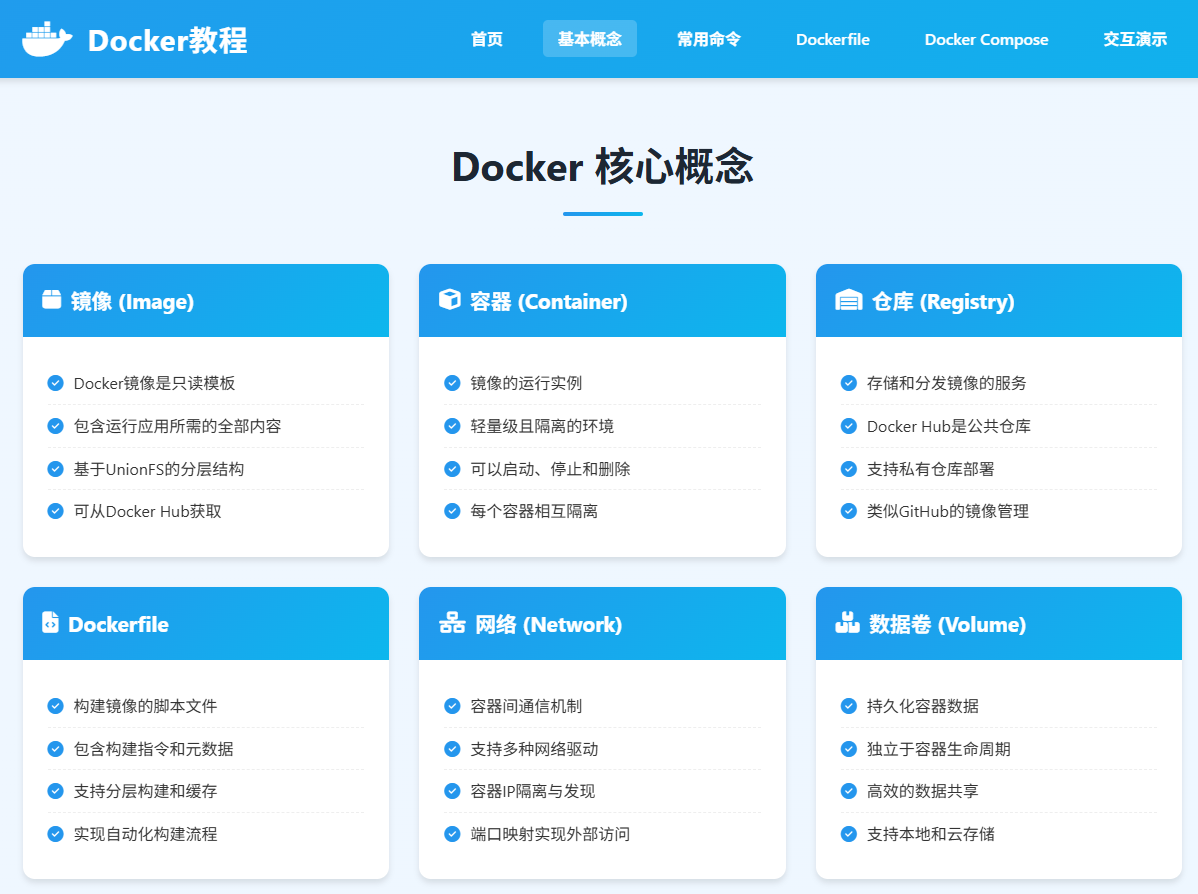The image size is (1198, 894).
Task: Click check icon beside 支持本地和云存储
Action: click(x=849, y=834)
